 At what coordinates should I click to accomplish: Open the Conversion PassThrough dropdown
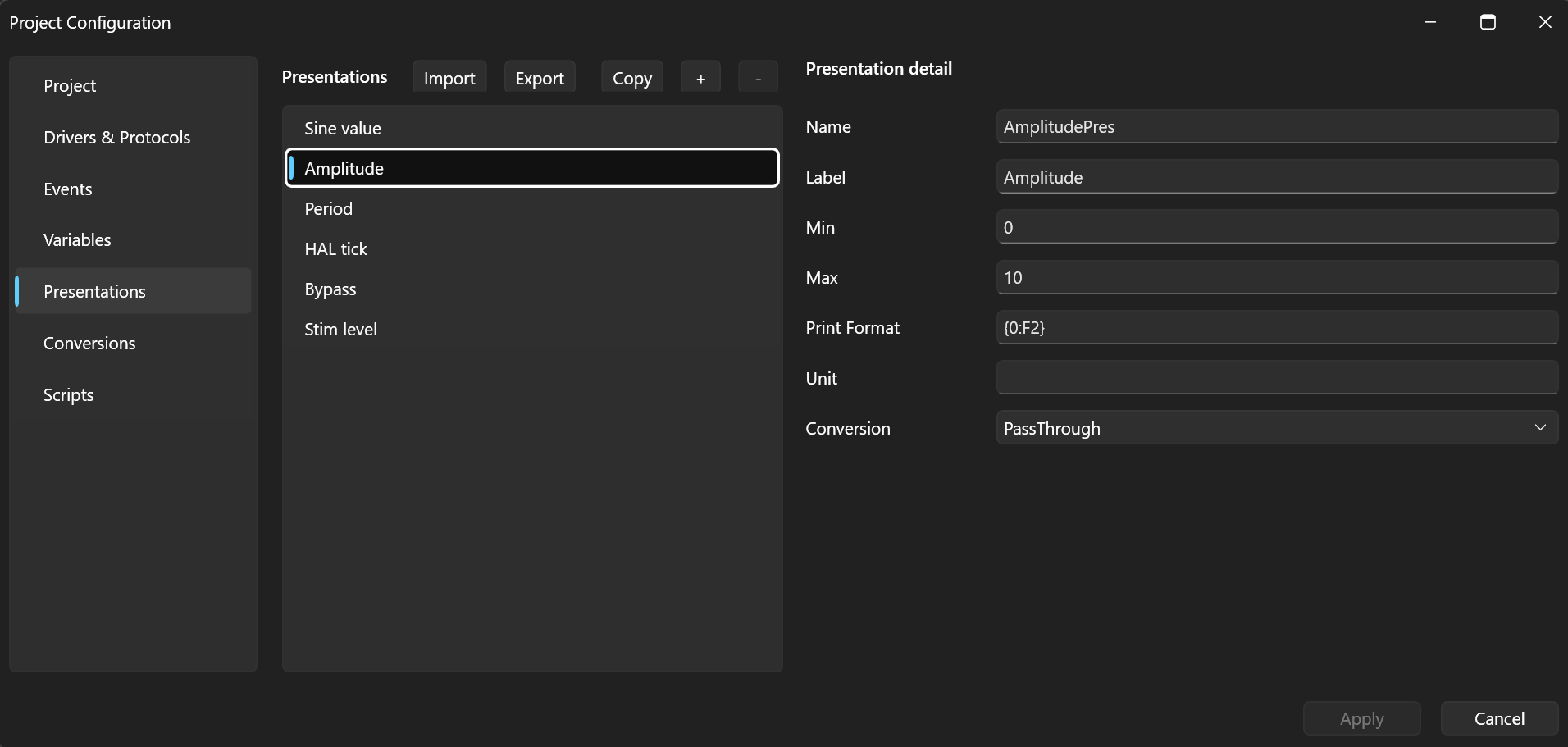(1277, 428)
